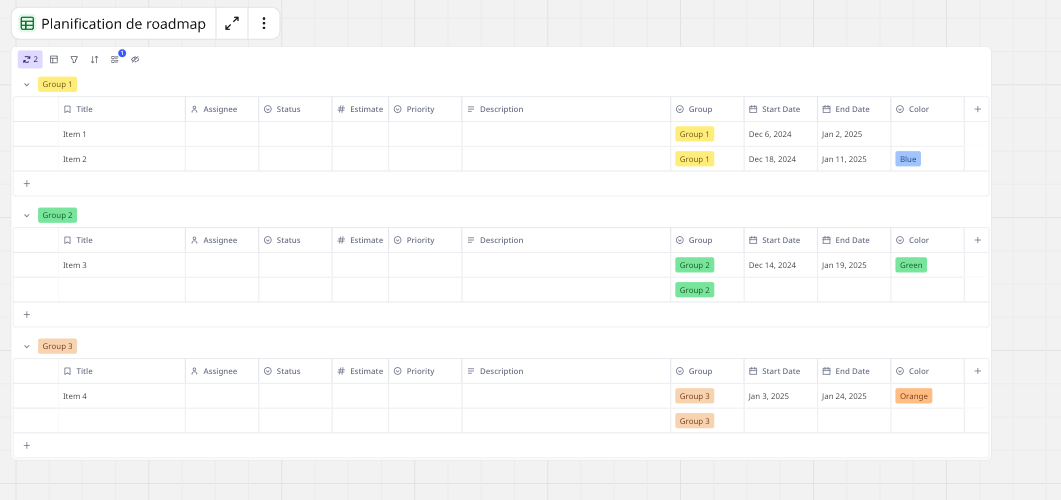Click Estimate column header in Group 1
Image resolution: width=1061 pixels, height=500 pixels.
(x=360, y=109)
